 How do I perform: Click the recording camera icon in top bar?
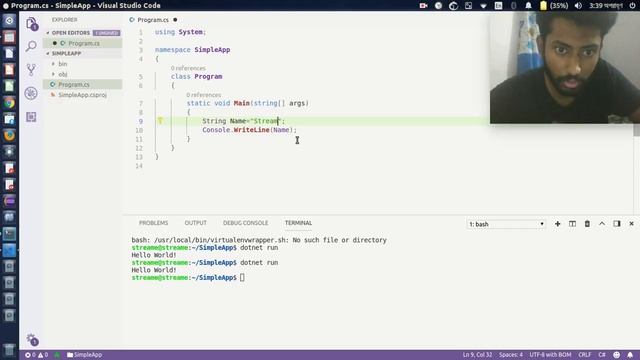pyautogui.click(x=423, y=6)
